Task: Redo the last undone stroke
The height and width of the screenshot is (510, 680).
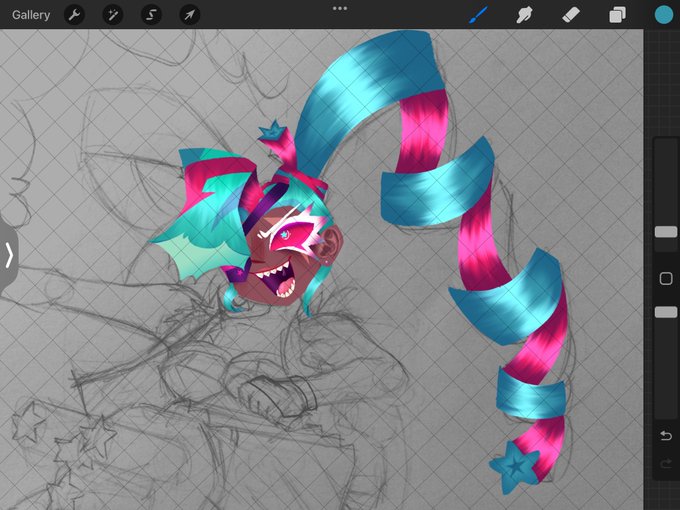Action: pos(666,464)
